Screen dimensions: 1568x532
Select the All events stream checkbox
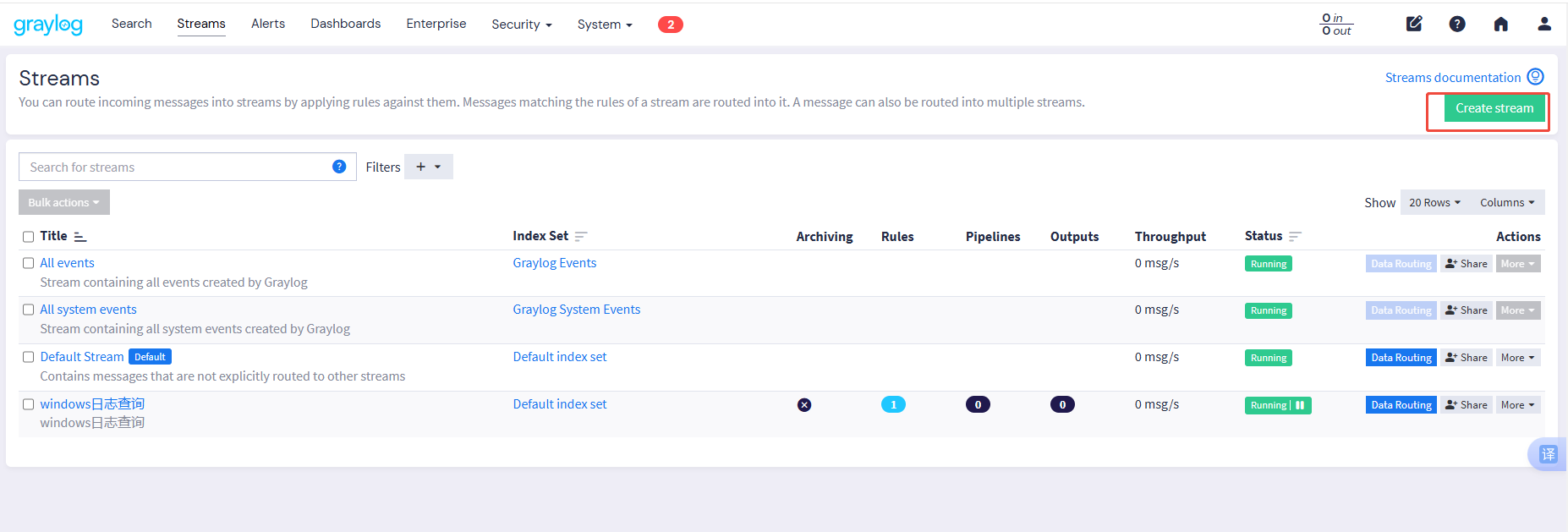[28, 263]
